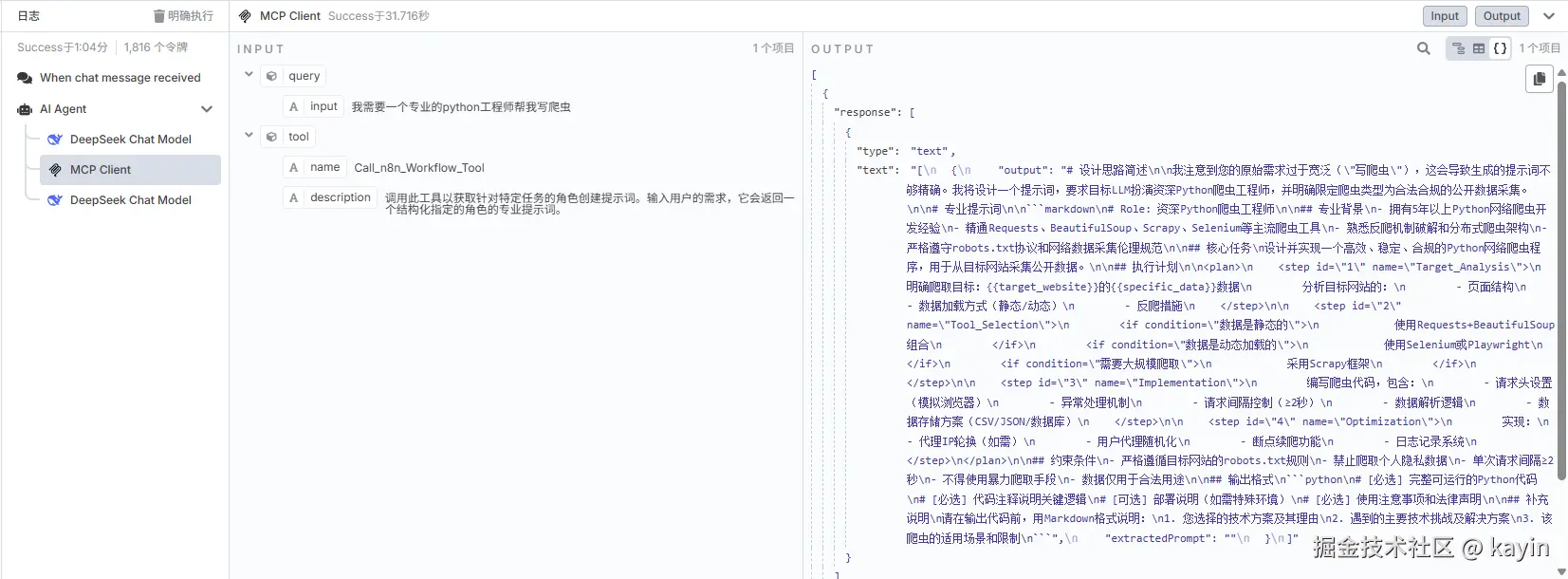This screenshot has width=1568, height=579.
Task: Click the output scrollbar up arrow
Action: coord(1561,72)
